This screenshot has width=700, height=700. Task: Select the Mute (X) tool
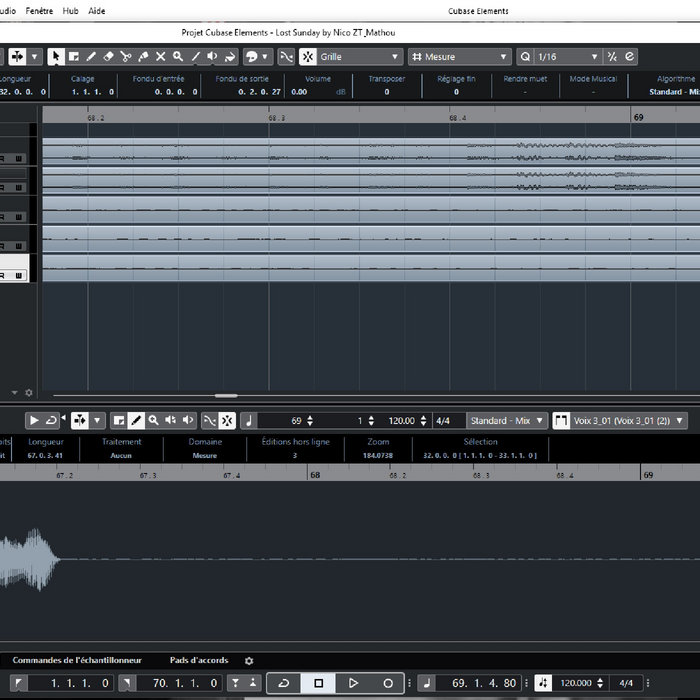click(x=160, y=57)
